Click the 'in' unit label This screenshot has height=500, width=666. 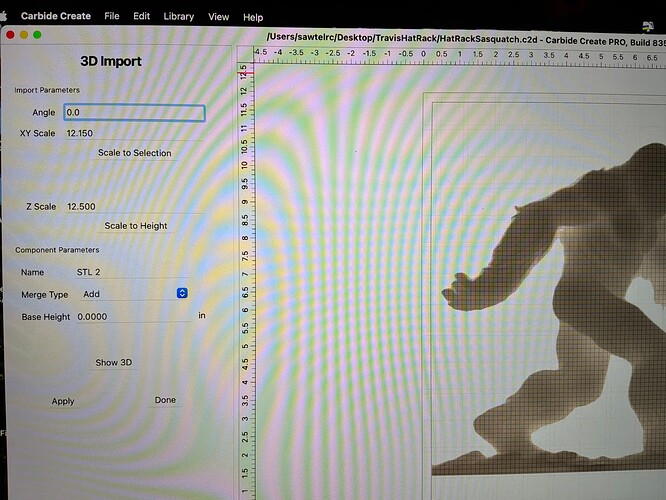(x=202, y=315)
